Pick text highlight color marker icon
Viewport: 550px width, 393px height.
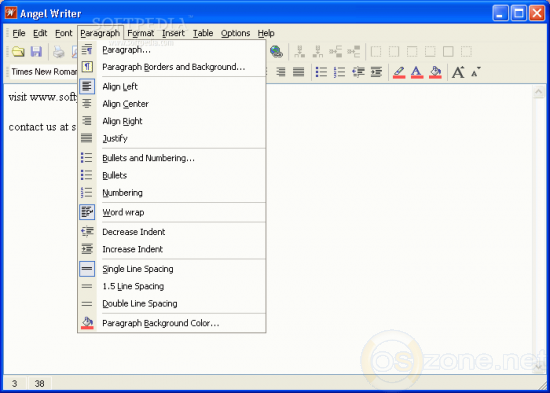399,72
